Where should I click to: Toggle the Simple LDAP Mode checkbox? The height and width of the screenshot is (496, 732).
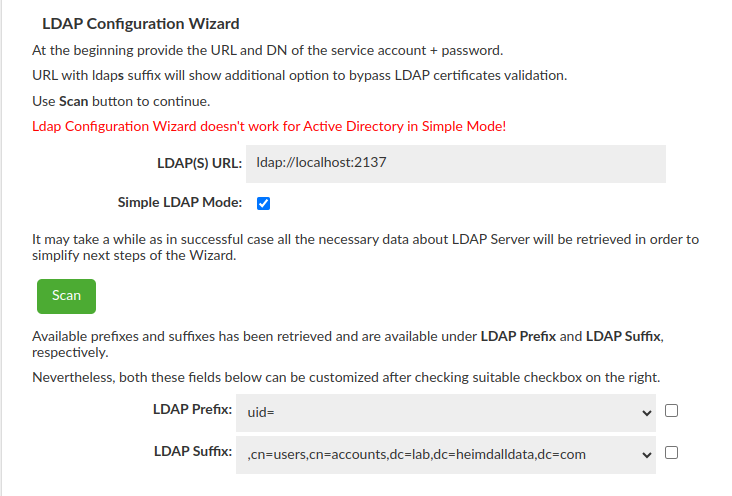coord(264,204)
